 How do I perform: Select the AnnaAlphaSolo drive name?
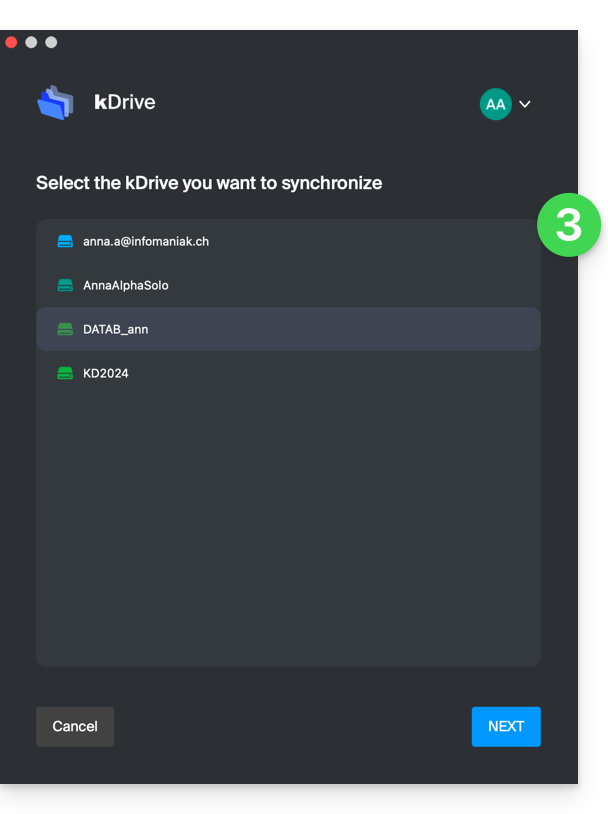(126, 285)
